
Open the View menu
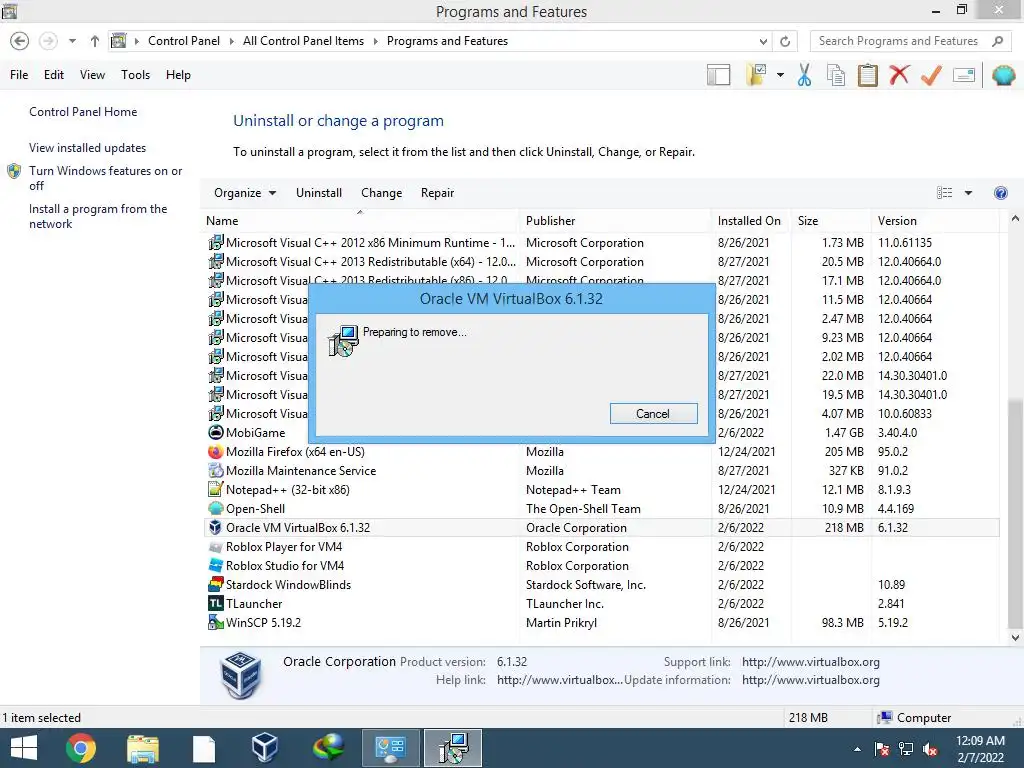pyautogui.click(x=92, y=75)
